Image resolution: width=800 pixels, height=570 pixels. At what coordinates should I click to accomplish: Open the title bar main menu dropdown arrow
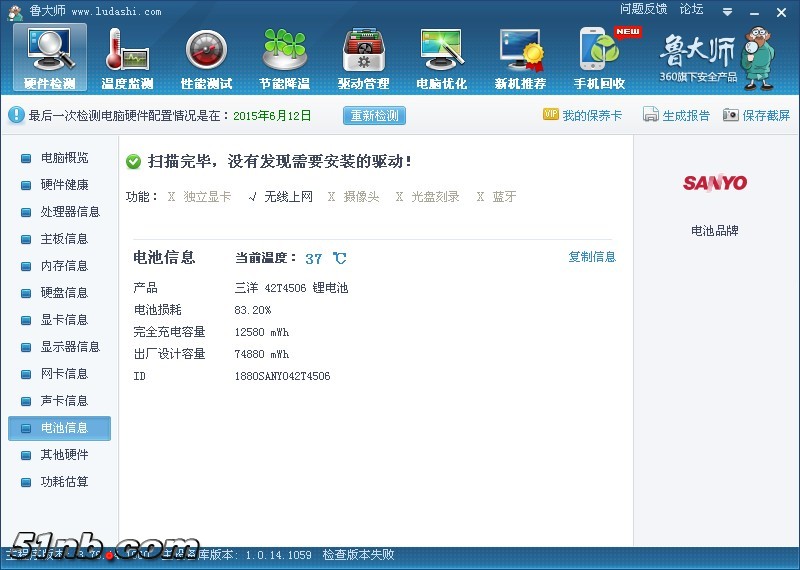(727, 11)
